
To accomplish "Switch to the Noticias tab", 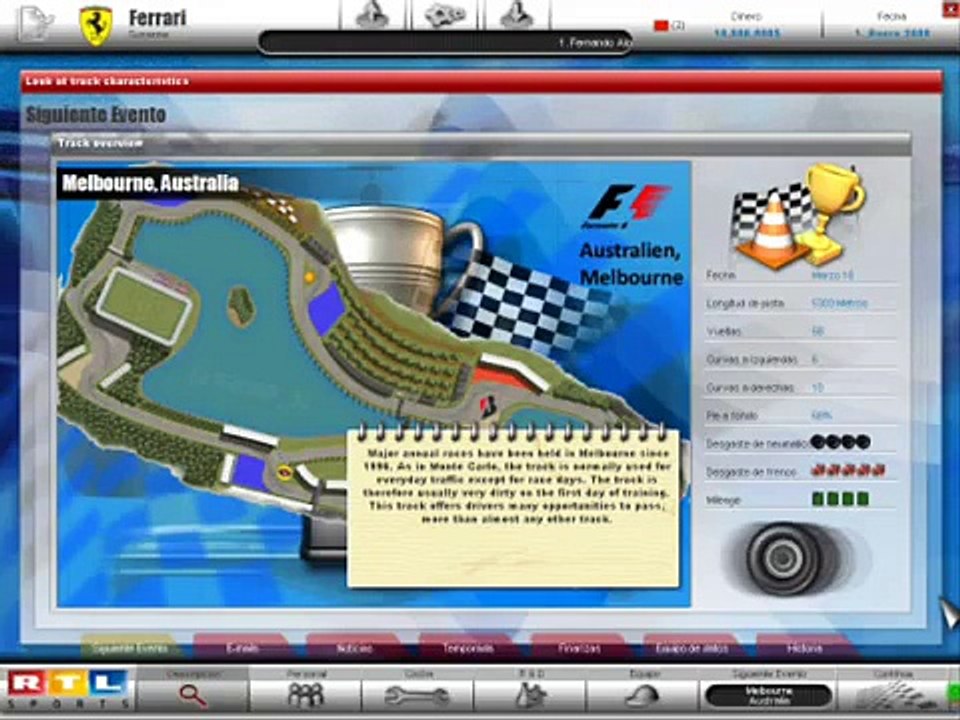I will (x=354, y=648).
